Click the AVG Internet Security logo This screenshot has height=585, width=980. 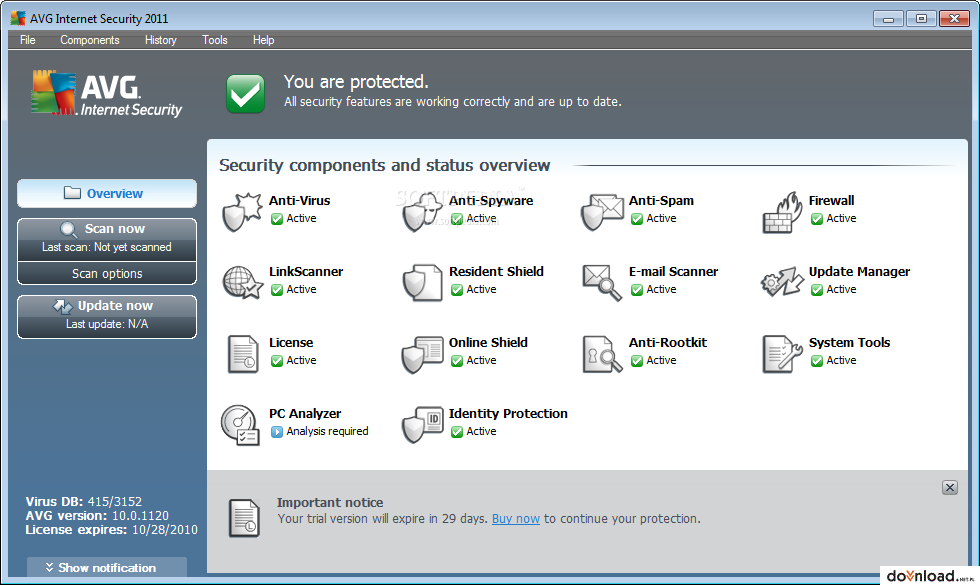tap(106, 94)
